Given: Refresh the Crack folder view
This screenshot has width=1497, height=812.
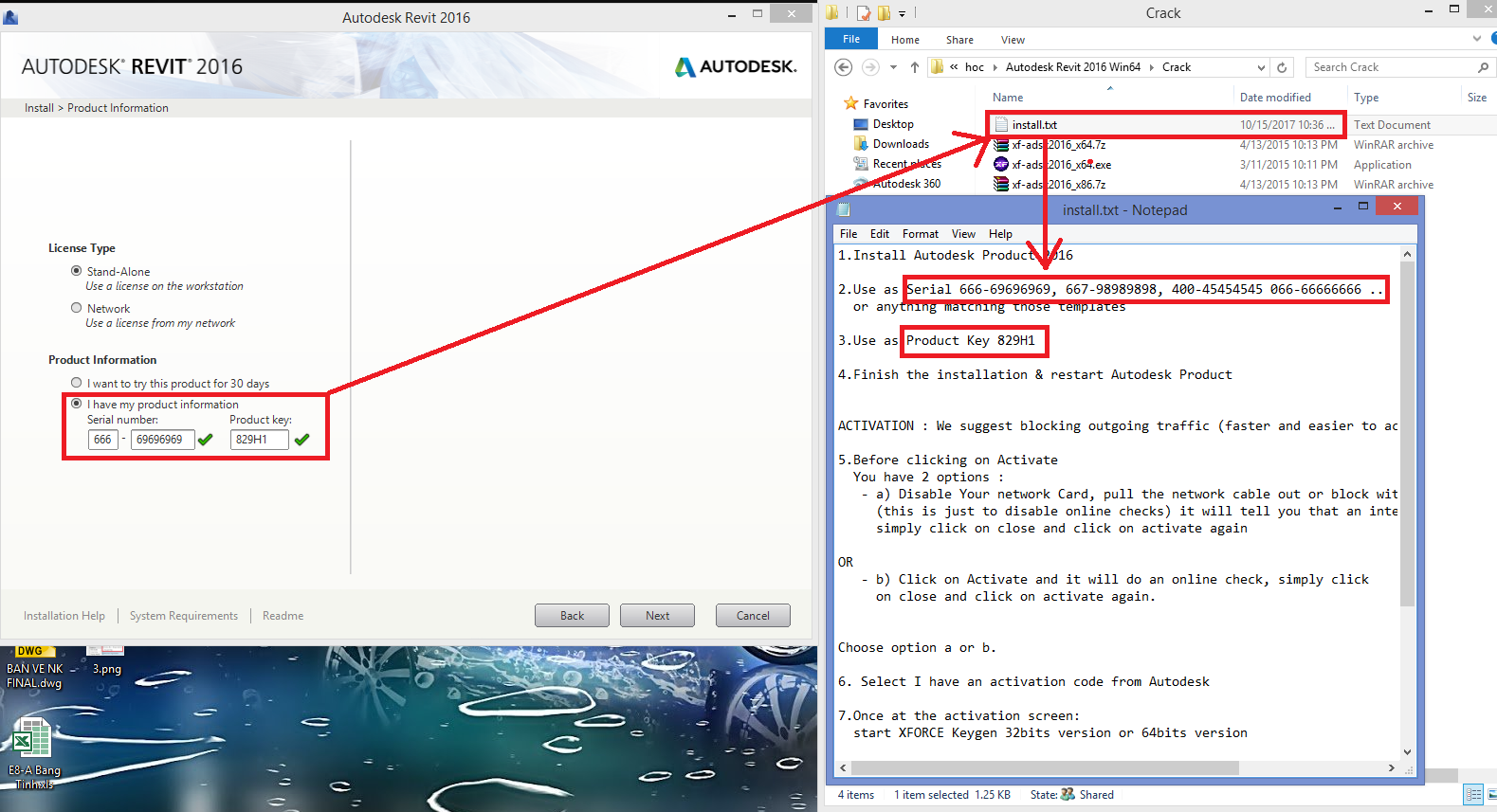Looking at the screenshot, I should point(1282,67).
